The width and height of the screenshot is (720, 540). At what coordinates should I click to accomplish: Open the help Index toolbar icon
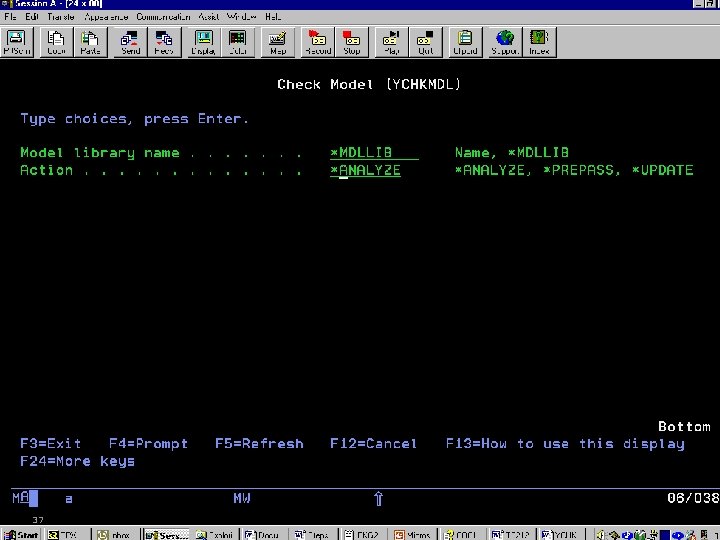click(539, 42)
